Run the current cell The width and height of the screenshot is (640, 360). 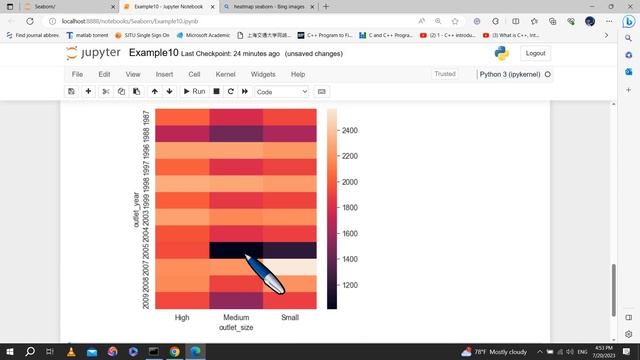(x=194, y=91)
